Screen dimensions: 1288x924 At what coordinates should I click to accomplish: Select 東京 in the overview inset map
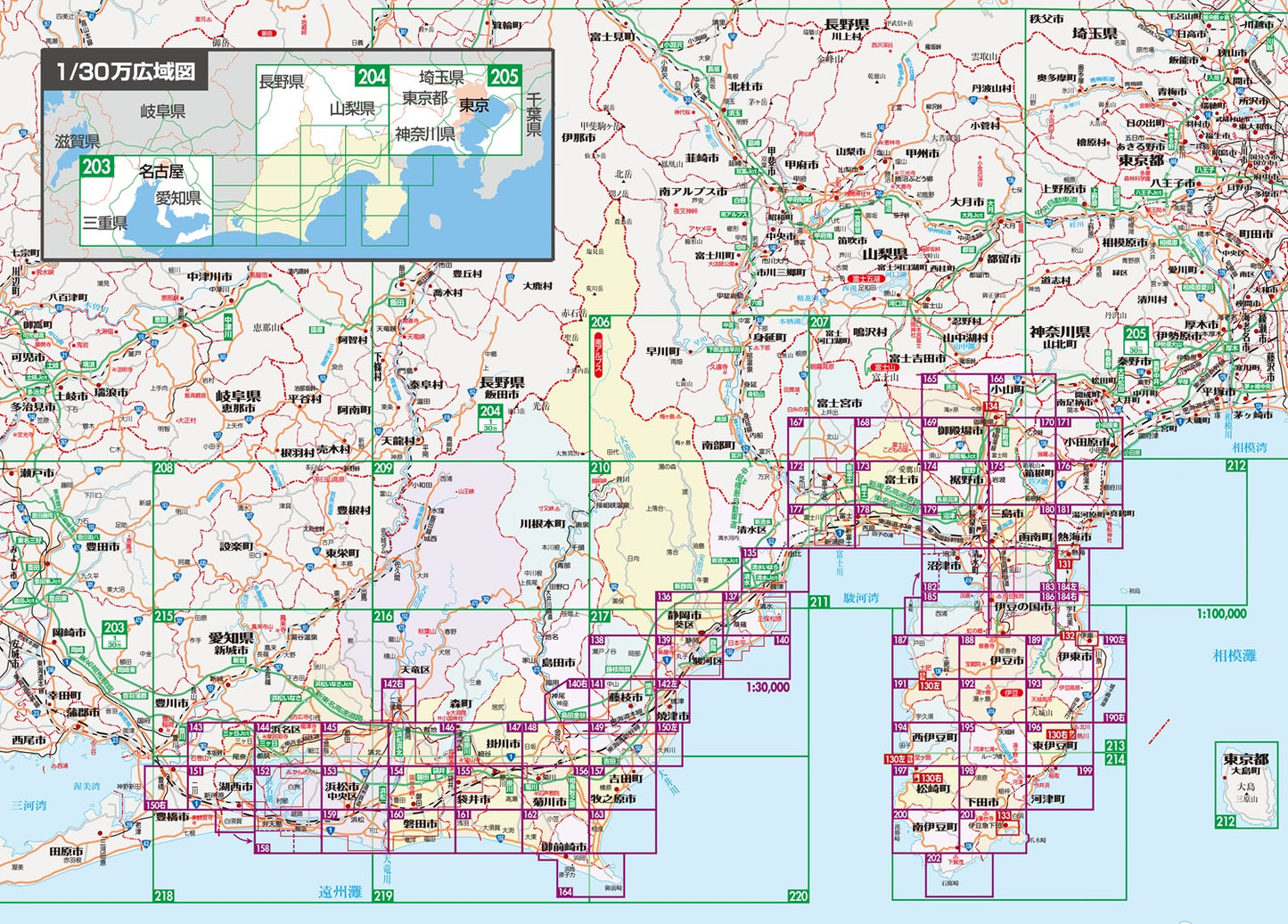pos(473,105)
